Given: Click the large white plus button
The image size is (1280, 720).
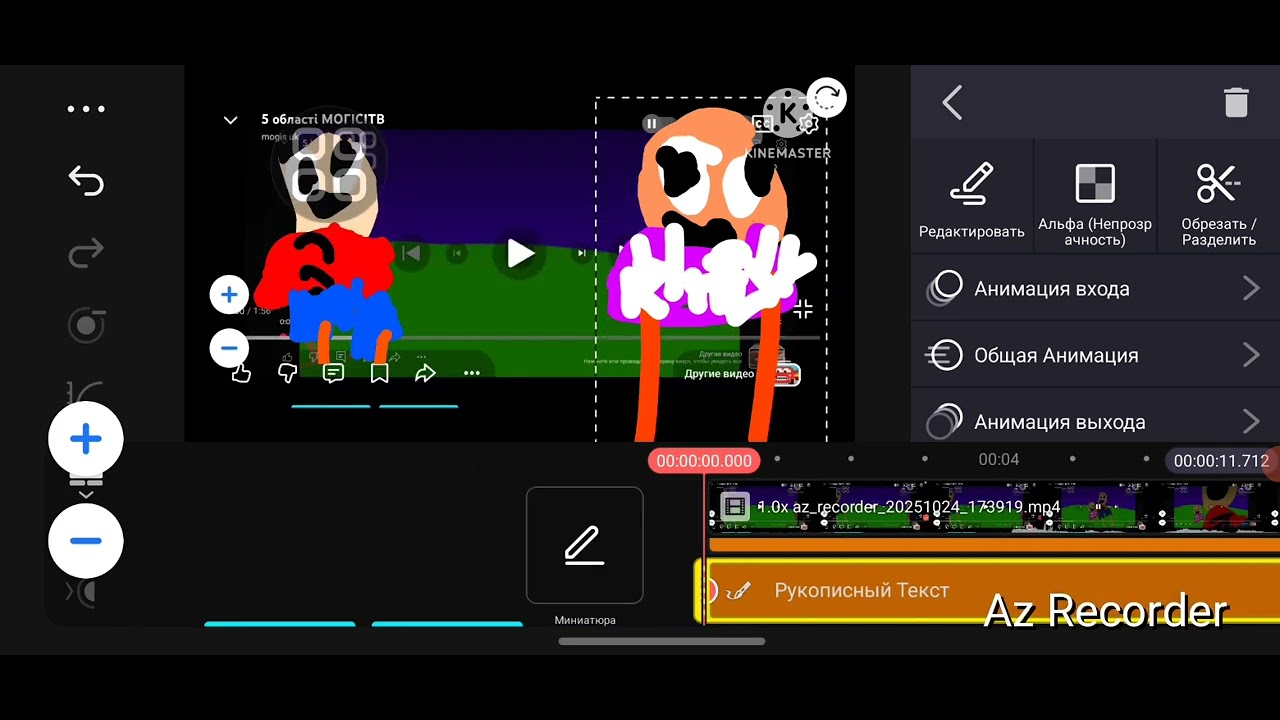Looking at the screenshot, I should coord(86,439).
